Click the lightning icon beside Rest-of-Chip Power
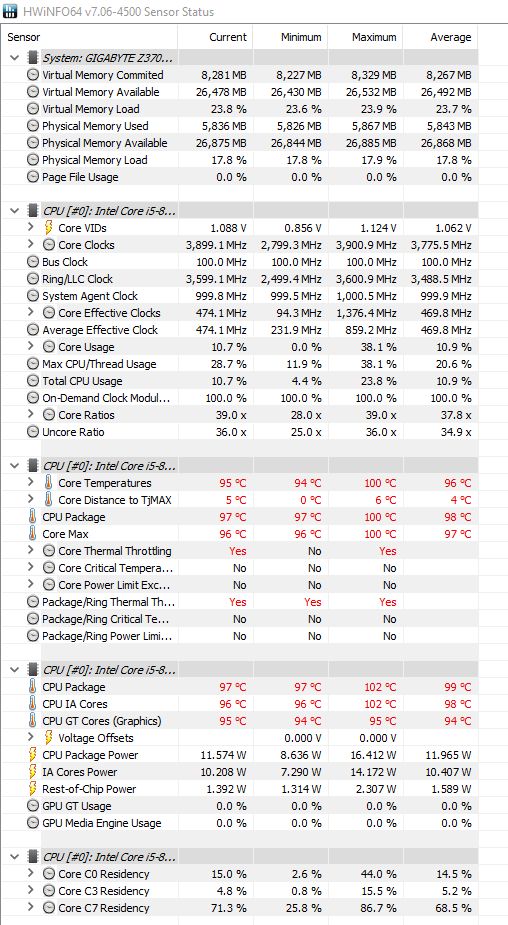The height and width of the screenshot is (925, 508). pos(32,789)
